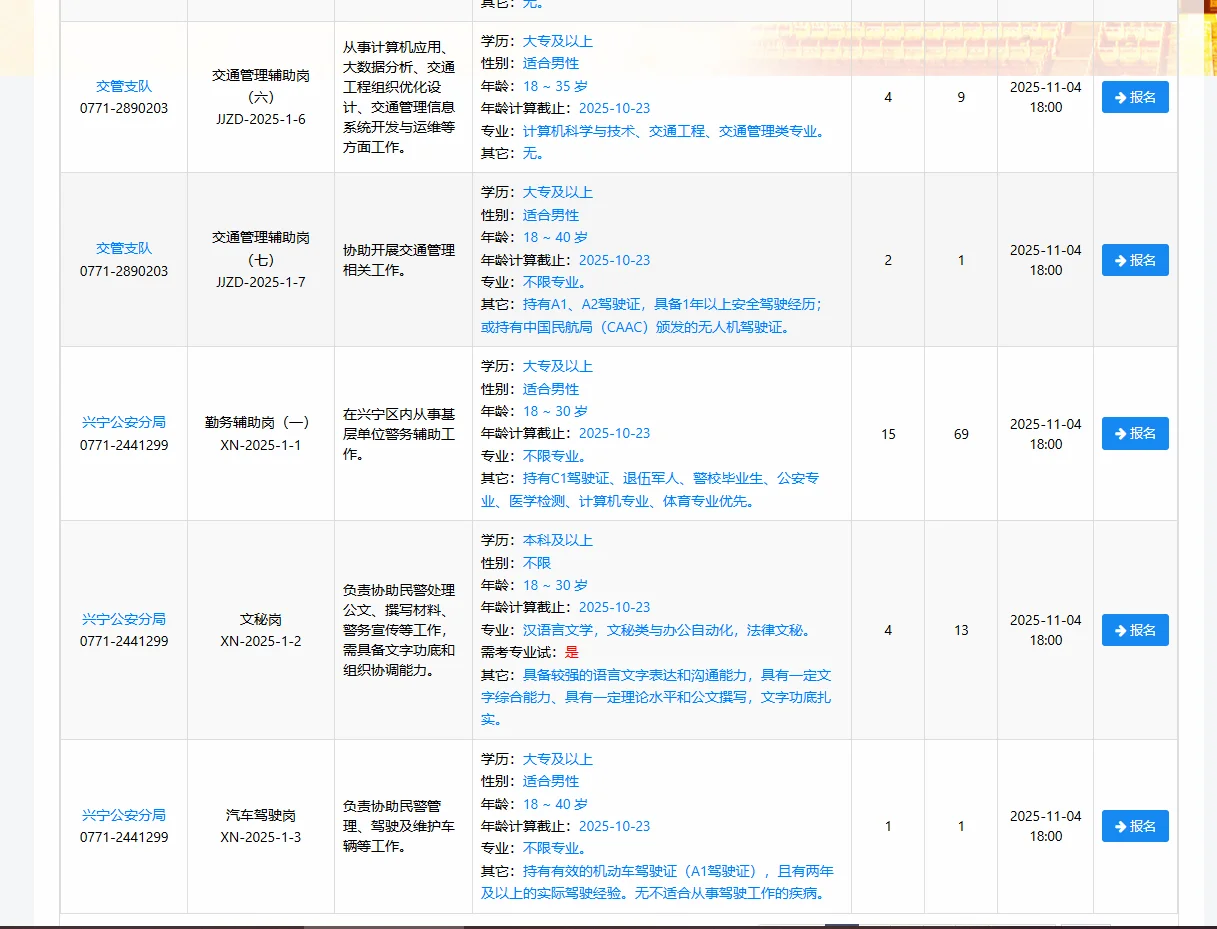
Task: Click the arrow icon in 交通管理辅助岗(六) 报名 button
Action: 1118,97
